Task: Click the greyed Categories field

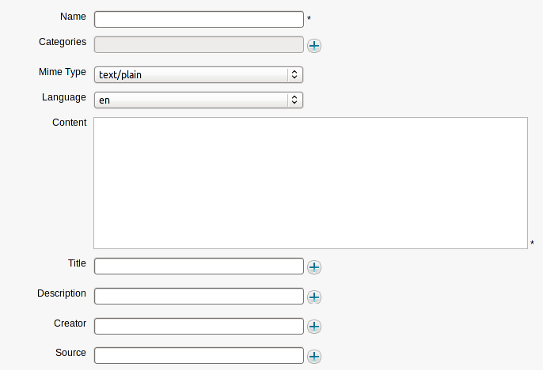Action: pos(199,45)
